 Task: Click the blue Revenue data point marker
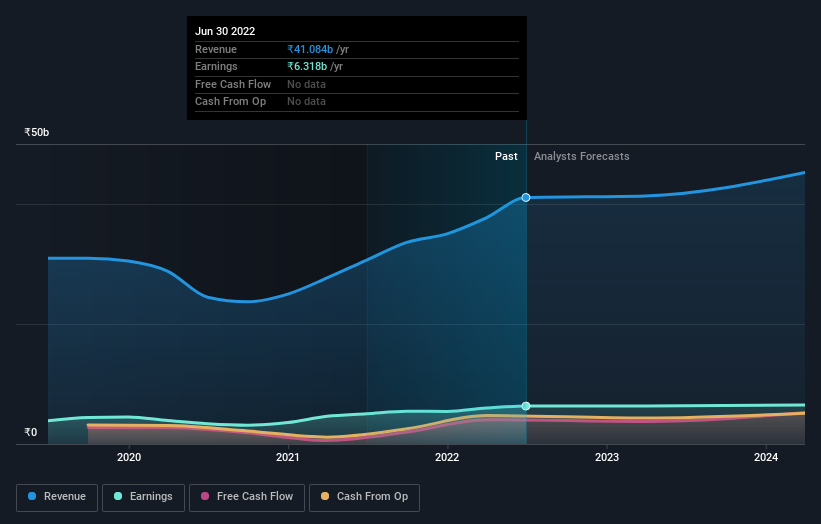(x=526, y=197)
